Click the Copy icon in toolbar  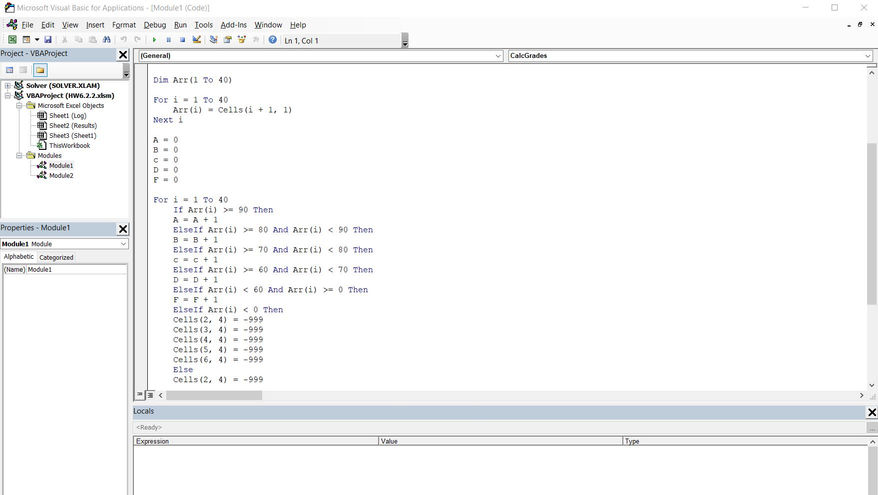tap(78, 40)
